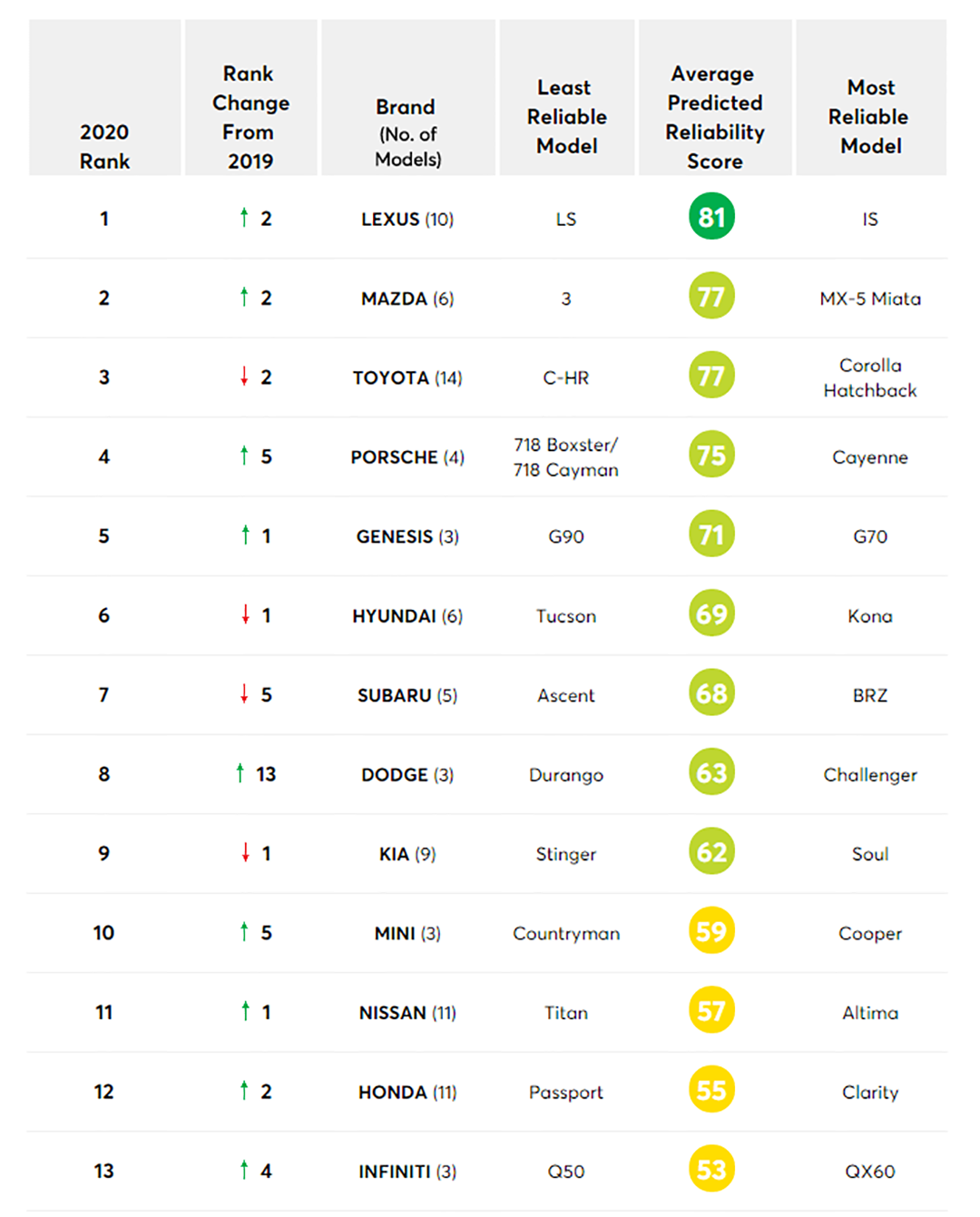Click the yellow 53 score circle for Infiniti
This screenshot has height=1217, width=980.
(x=711, y=1170)
